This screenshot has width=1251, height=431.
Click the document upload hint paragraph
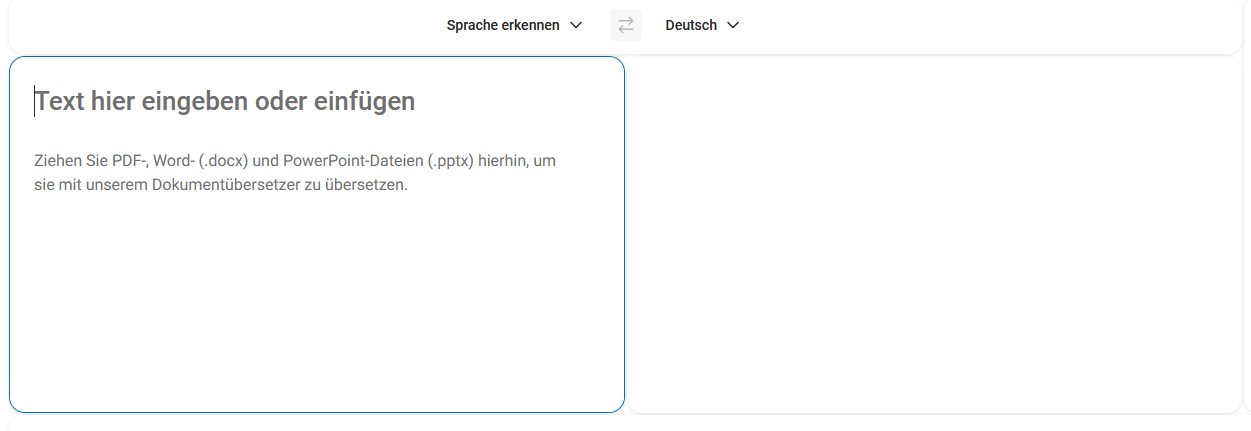click(294, 173)
